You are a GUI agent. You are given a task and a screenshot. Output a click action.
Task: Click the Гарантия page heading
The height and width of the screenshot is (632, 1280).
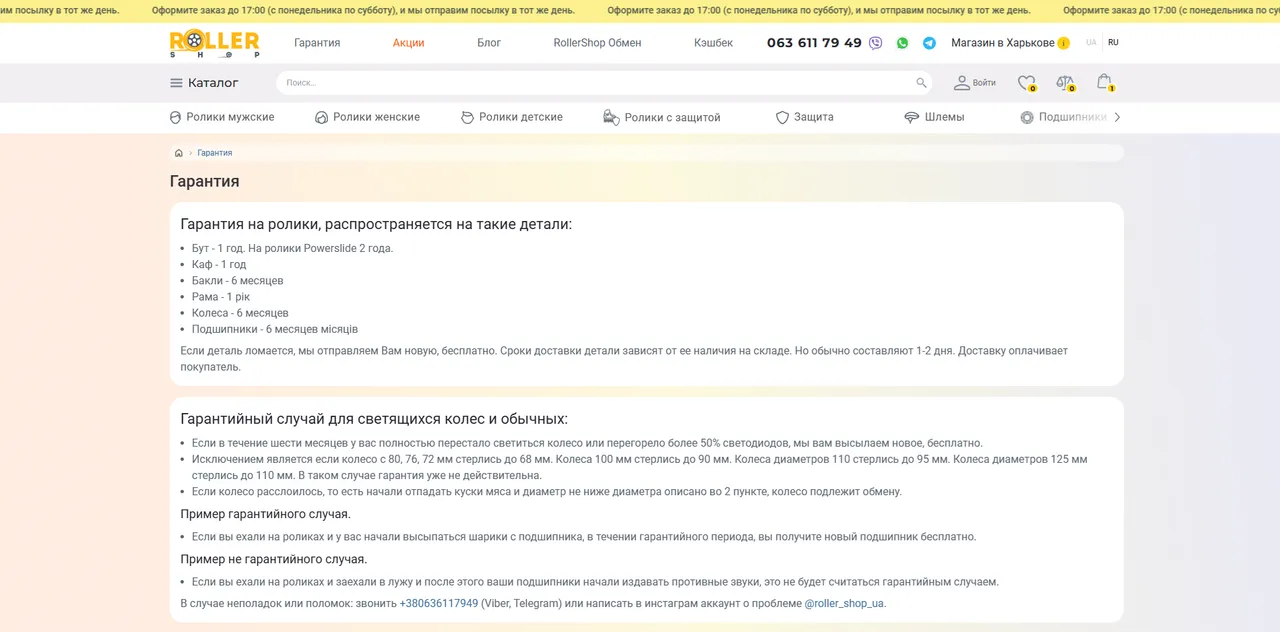click(205, 181)
